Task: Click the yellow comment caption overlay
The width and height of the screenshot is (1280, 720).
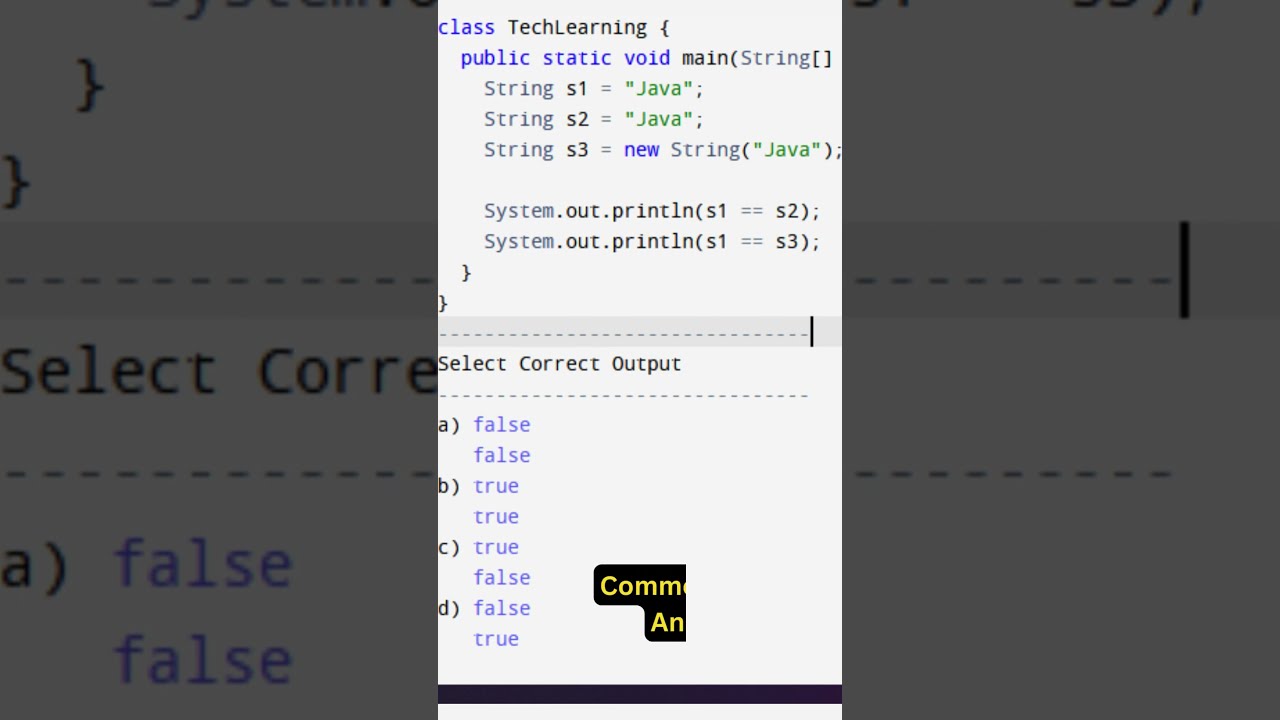Action: tap(640, 603)
